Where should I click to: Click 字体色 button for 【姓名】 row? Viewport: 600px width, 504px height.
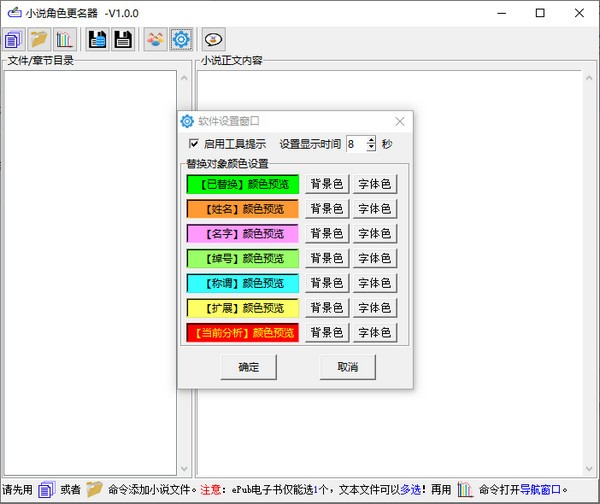(x=375, y=209)
